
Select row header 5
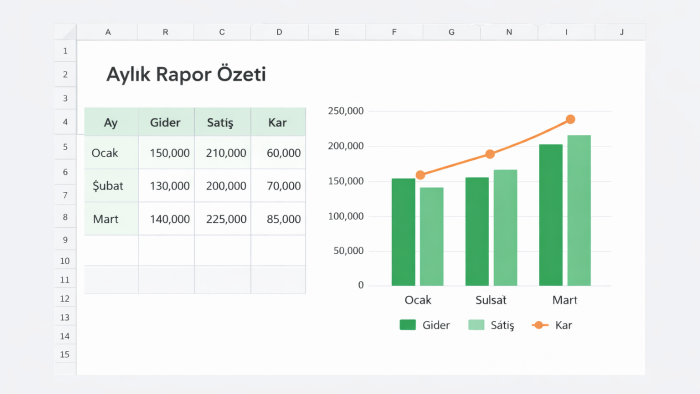[65, 147]
